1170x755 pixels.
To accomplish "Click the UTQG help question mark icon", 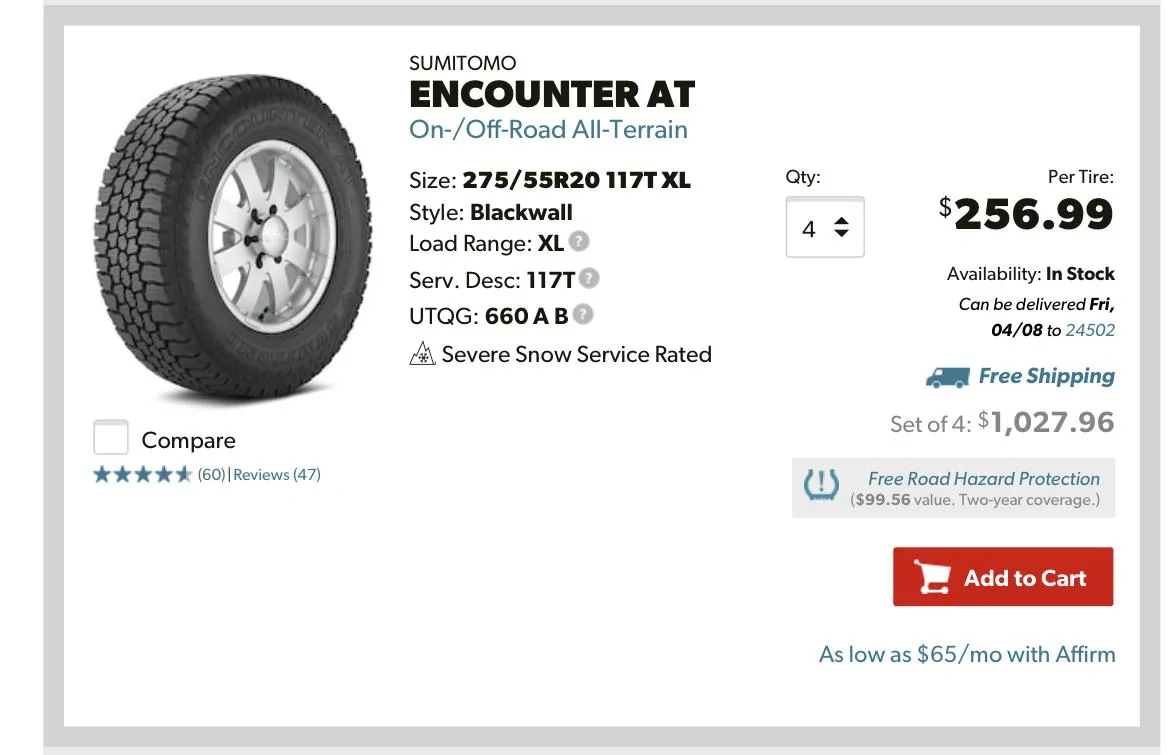I will click(584, 314).
